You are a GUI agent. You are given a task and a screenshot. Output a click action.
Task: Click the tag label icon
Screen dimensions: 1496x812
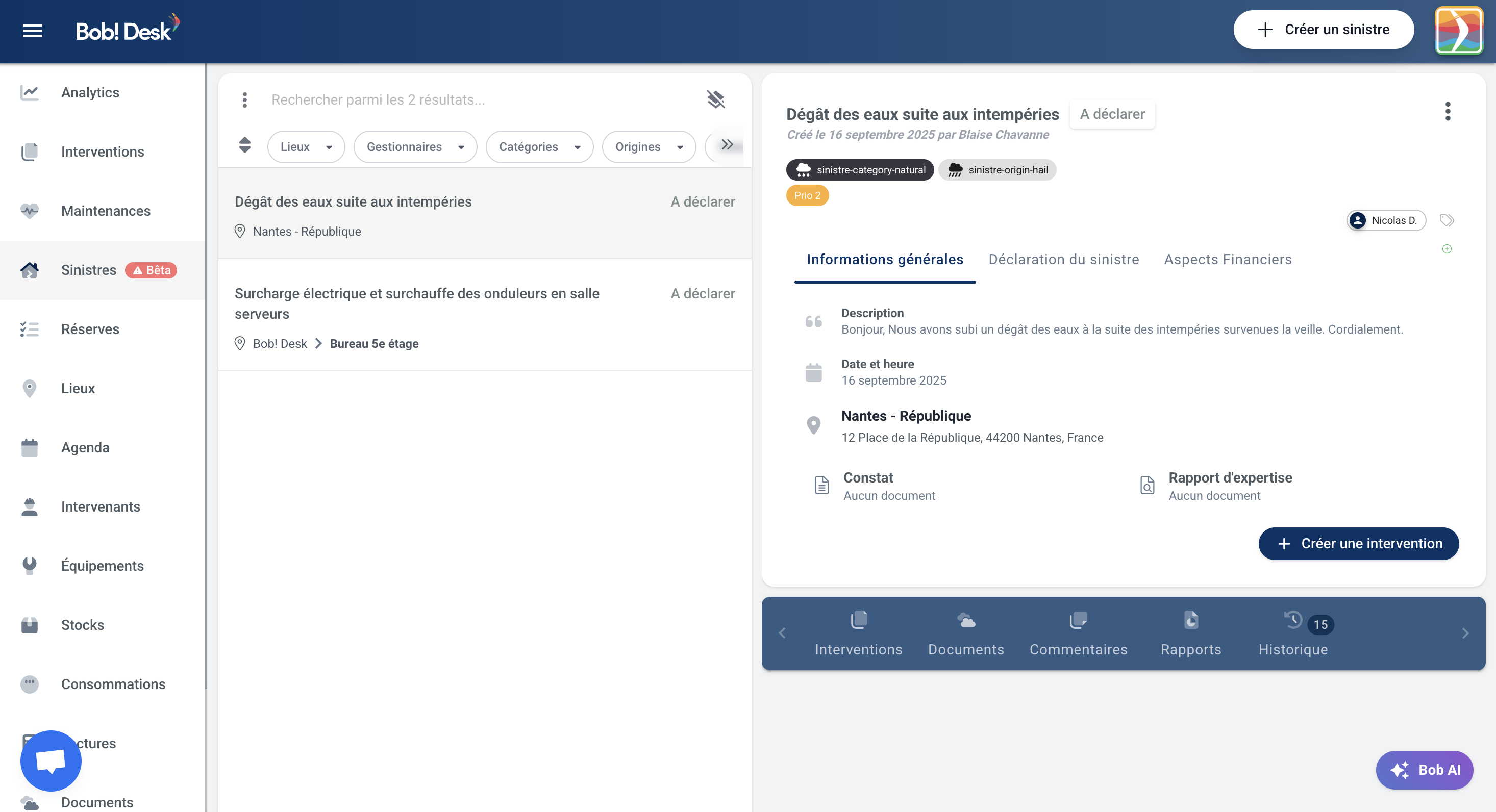point(1447,220)
